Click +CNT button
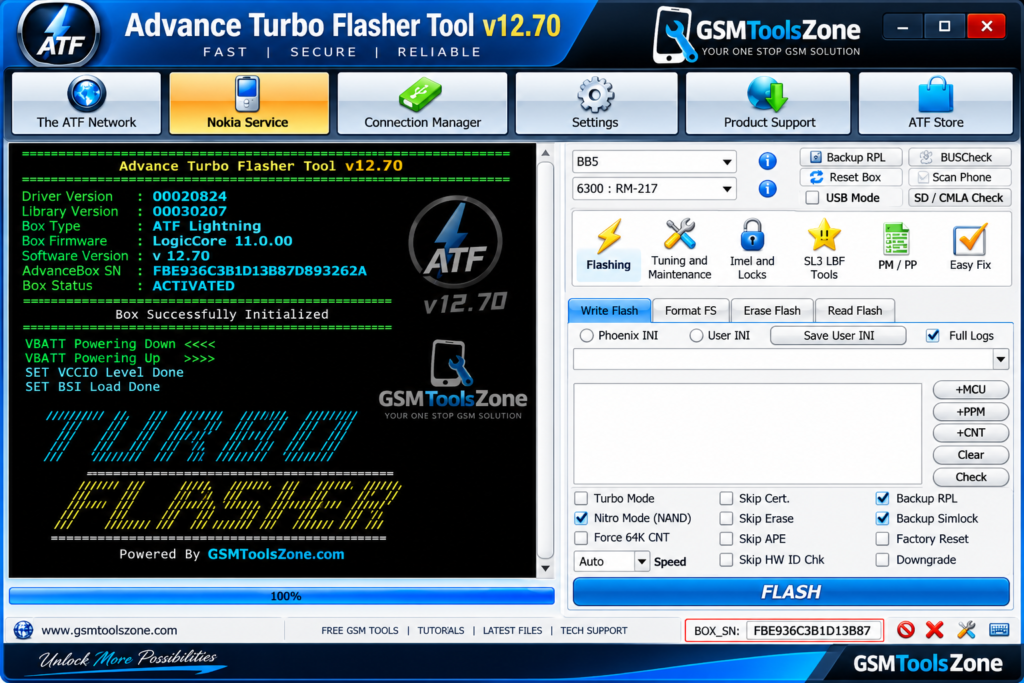 point(970,433)
